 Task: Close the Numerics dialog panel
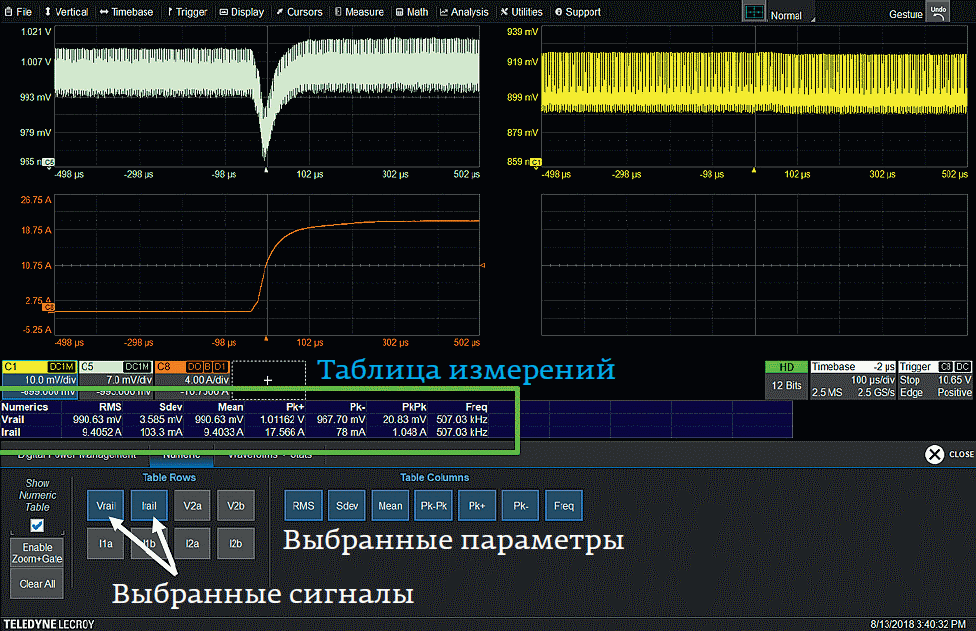click(934, 455)
